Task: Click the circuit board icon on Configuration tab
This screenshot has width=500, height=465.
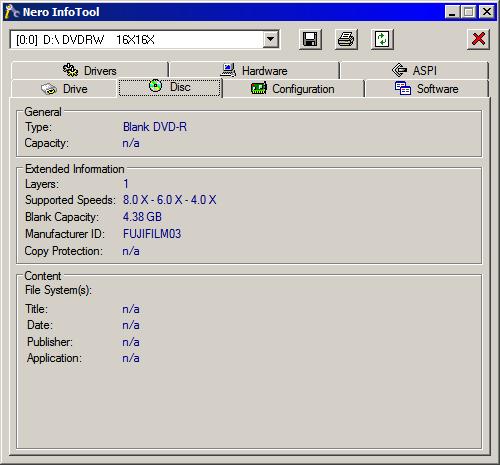Action: click(x=259, y=89)
